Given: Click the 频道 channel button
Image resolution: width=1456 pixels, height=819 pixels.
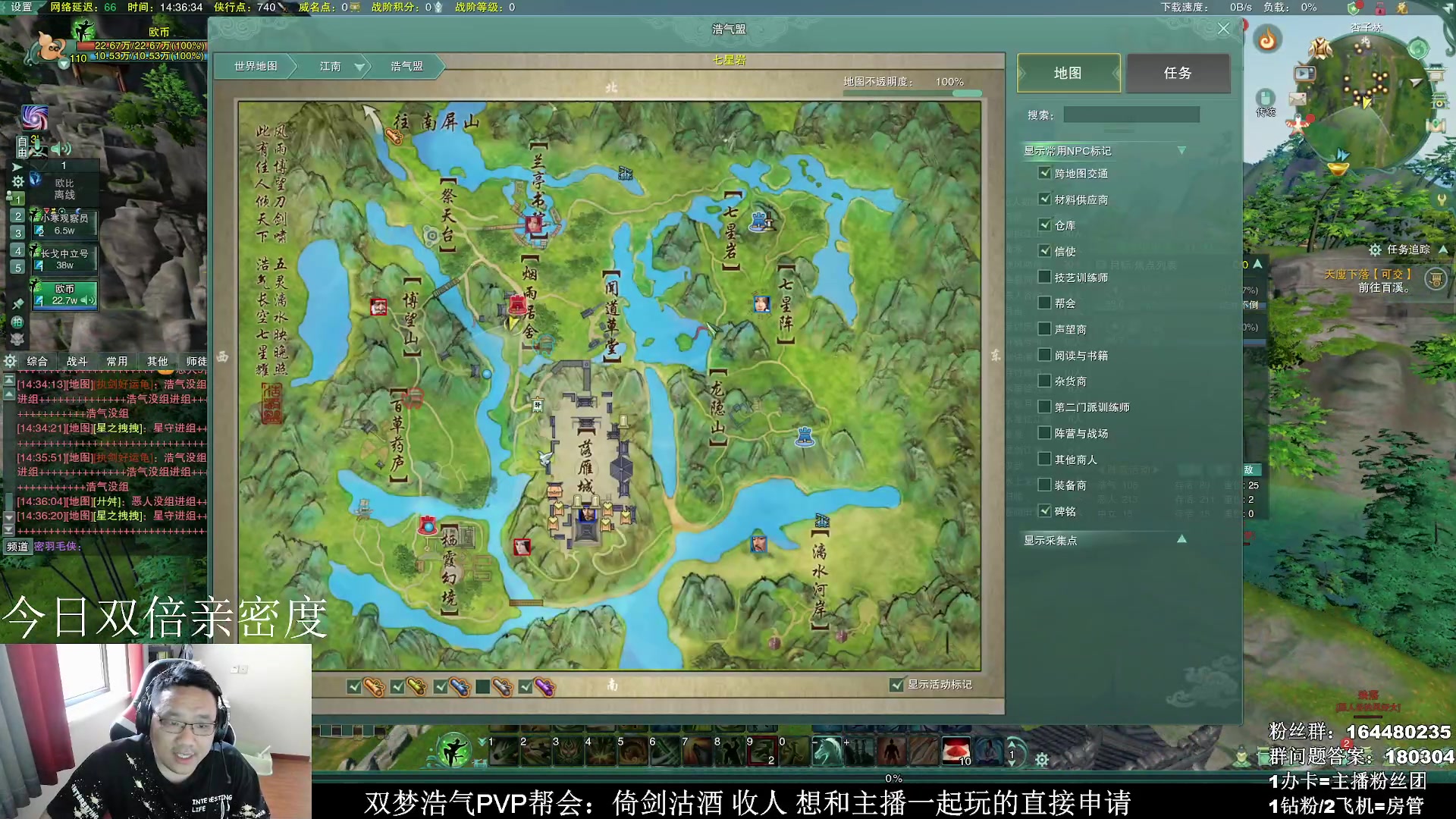Looking at the screenshot, I should [17, 546].
